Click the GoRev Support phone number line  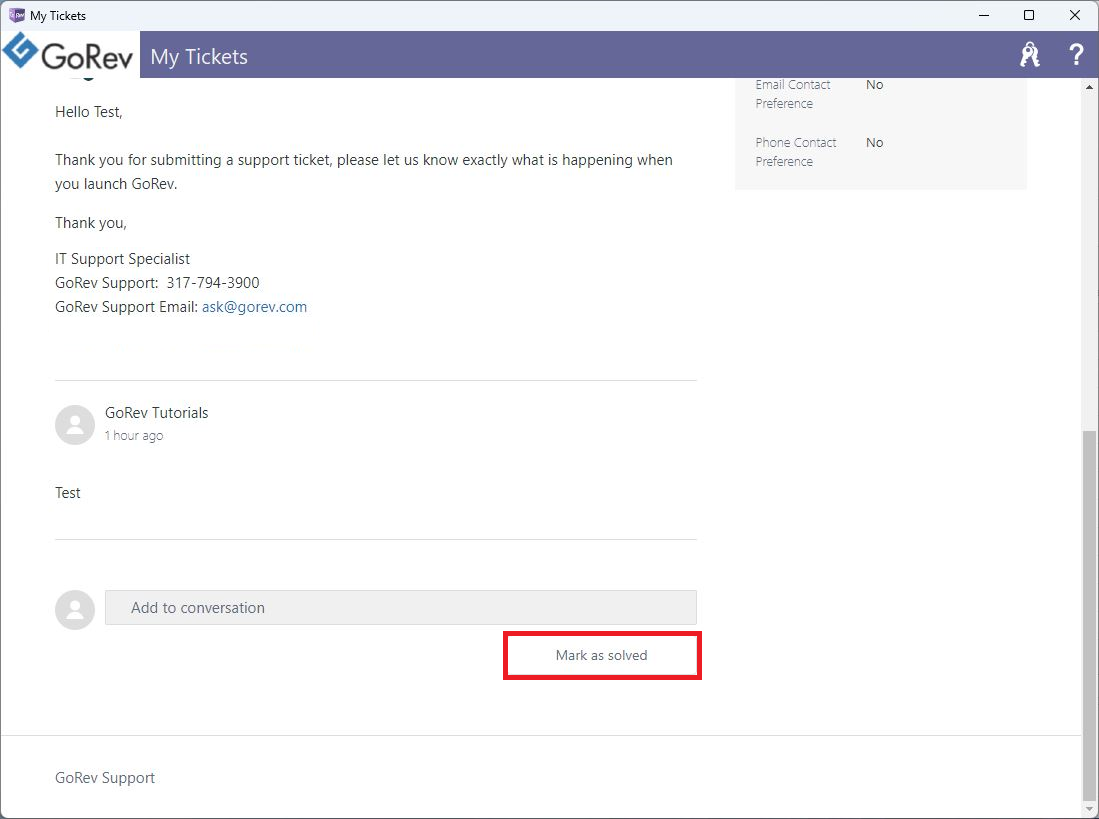pos(157,283)
